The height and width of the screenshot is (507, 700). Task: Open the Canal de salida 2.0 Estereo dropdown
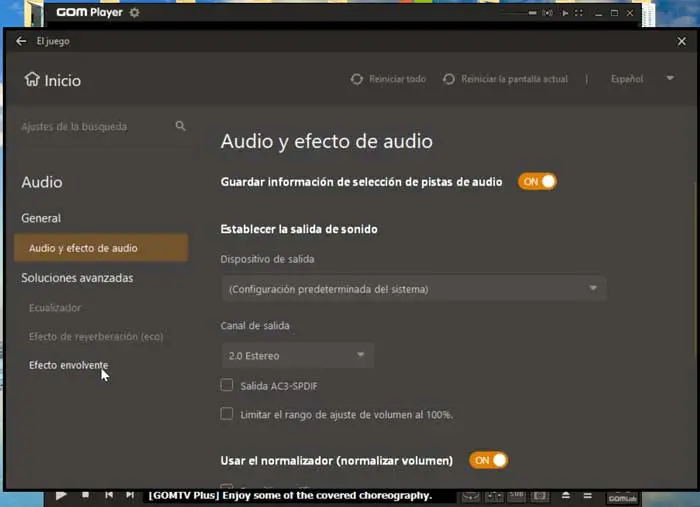pyautogui.click(x=297, y=355)
